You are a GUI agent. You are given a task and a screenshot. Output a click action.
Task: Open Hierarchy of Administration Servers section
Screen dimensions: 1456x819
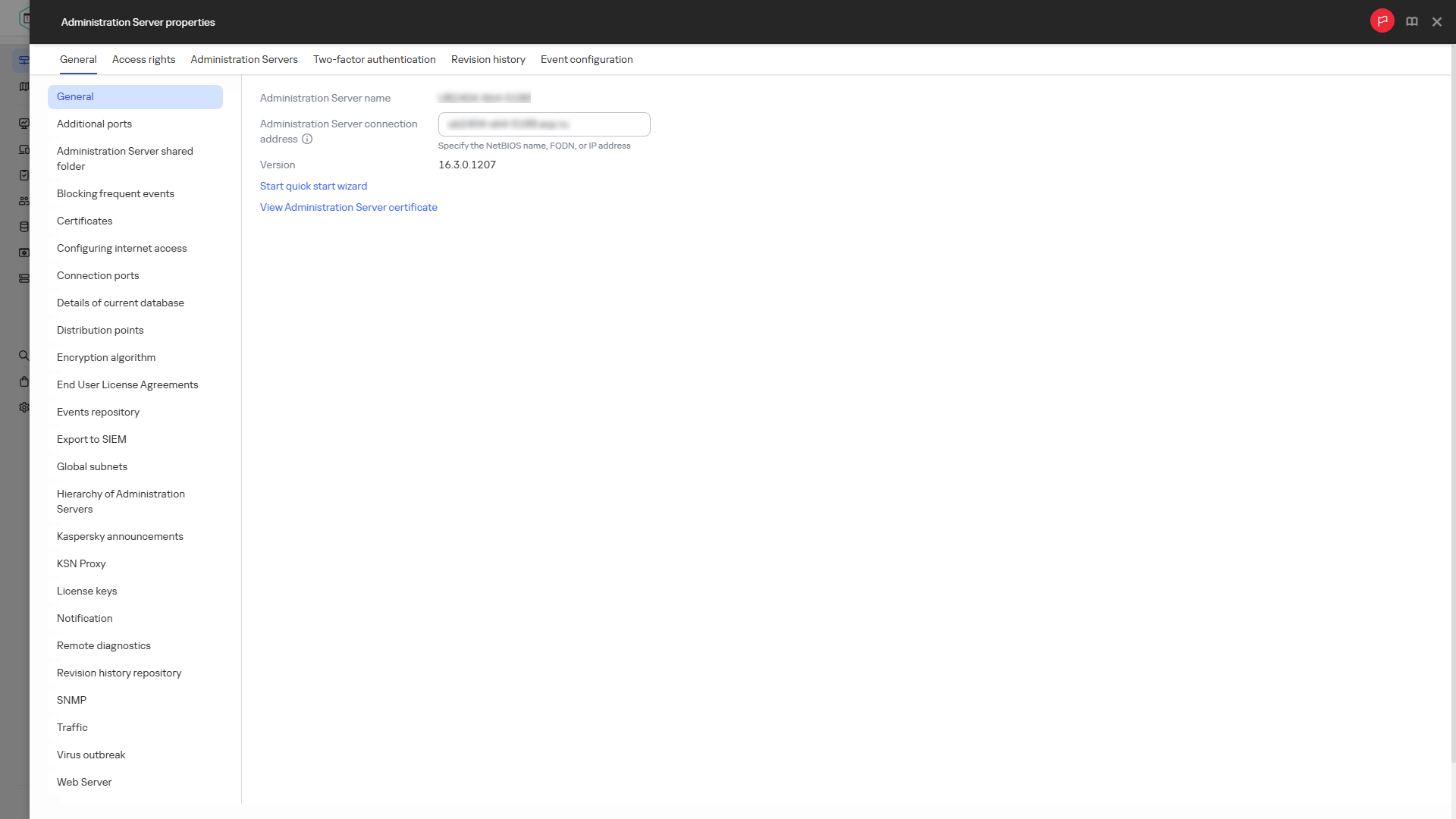click(135, 502)
